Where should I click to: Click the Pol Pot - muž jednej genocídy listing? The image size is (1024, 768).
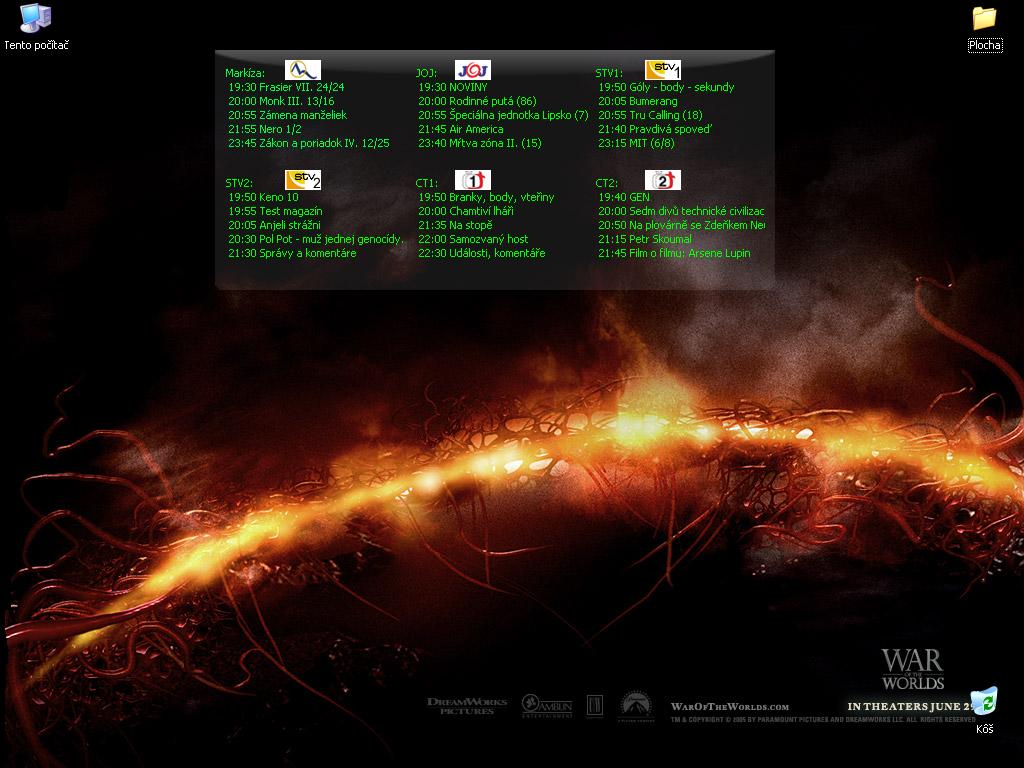tap(316, 239)
